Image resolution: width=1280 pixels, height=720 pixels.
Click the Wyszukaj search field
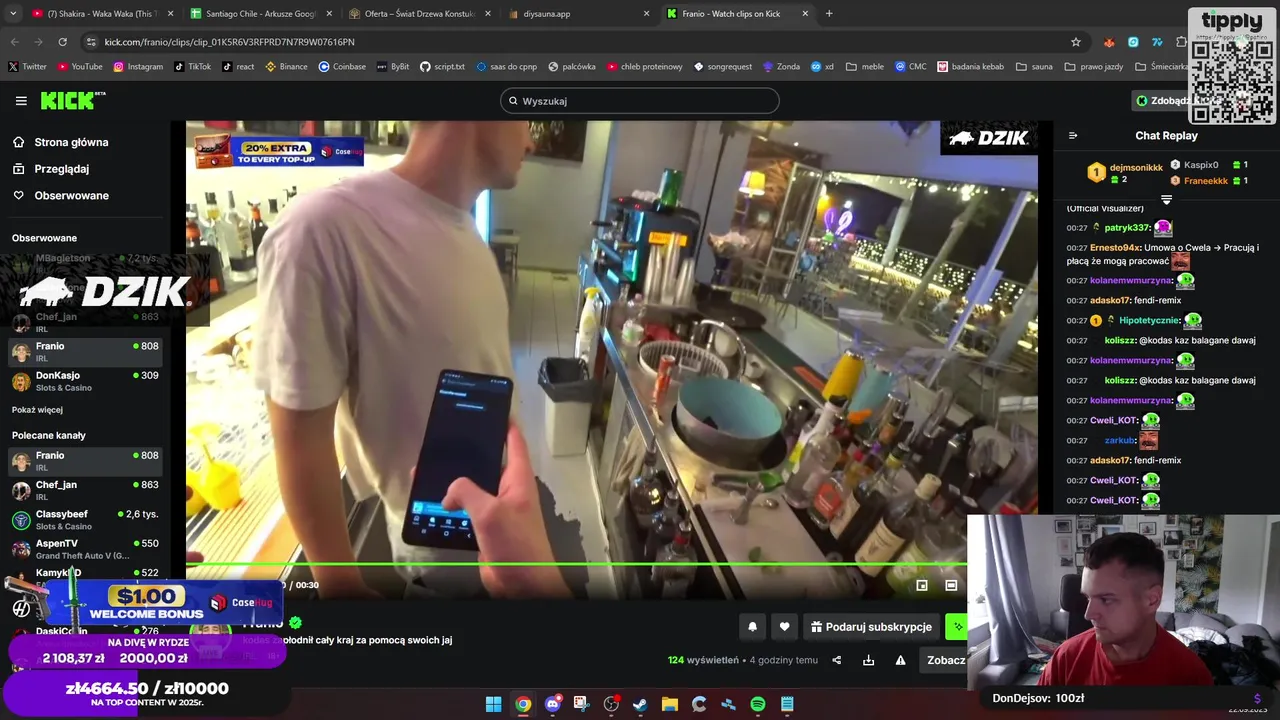pyautogui.click(x=640, y=101)
